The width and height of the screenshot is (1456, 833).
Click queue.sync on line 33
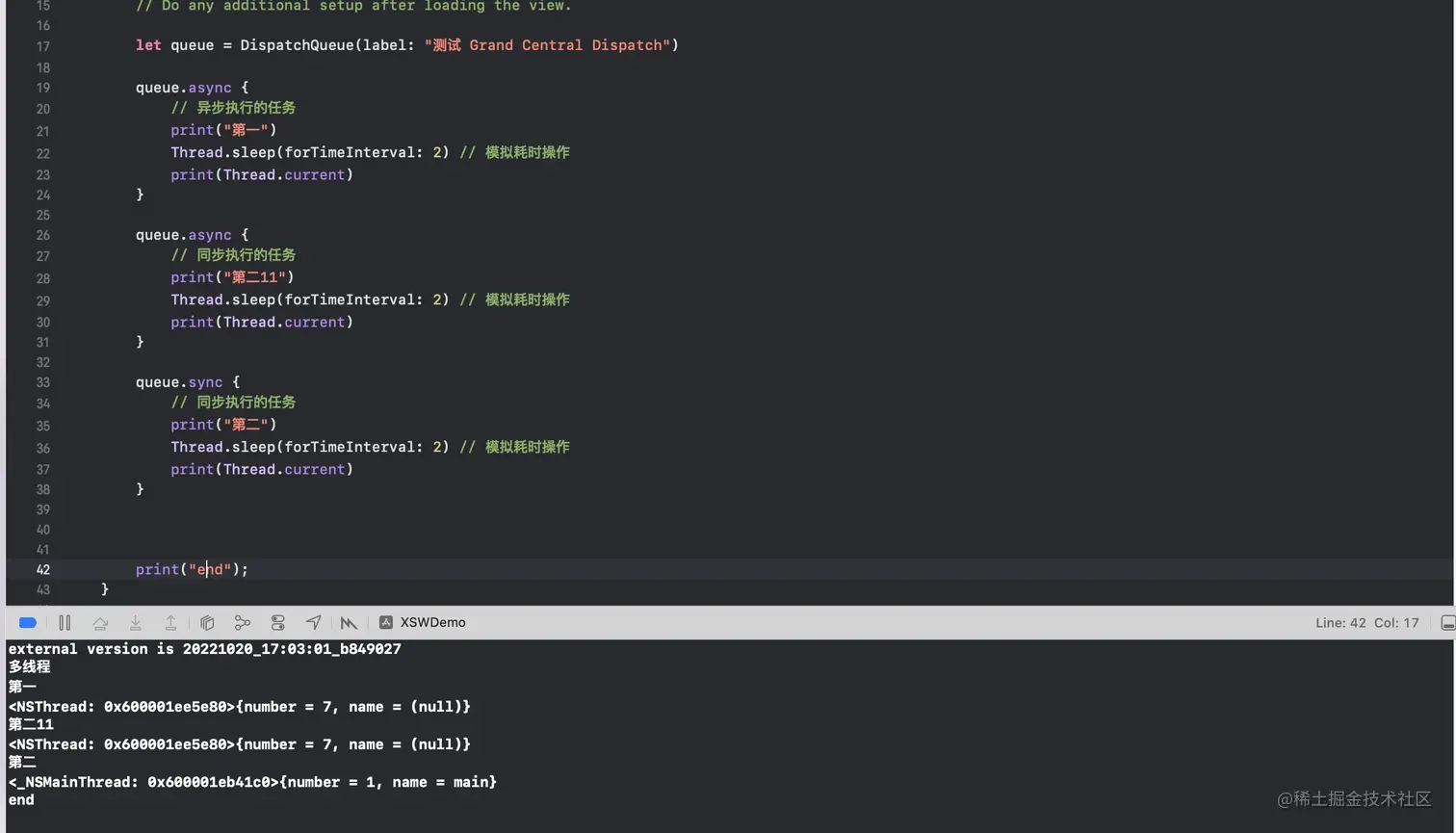(x=179, y=382)
